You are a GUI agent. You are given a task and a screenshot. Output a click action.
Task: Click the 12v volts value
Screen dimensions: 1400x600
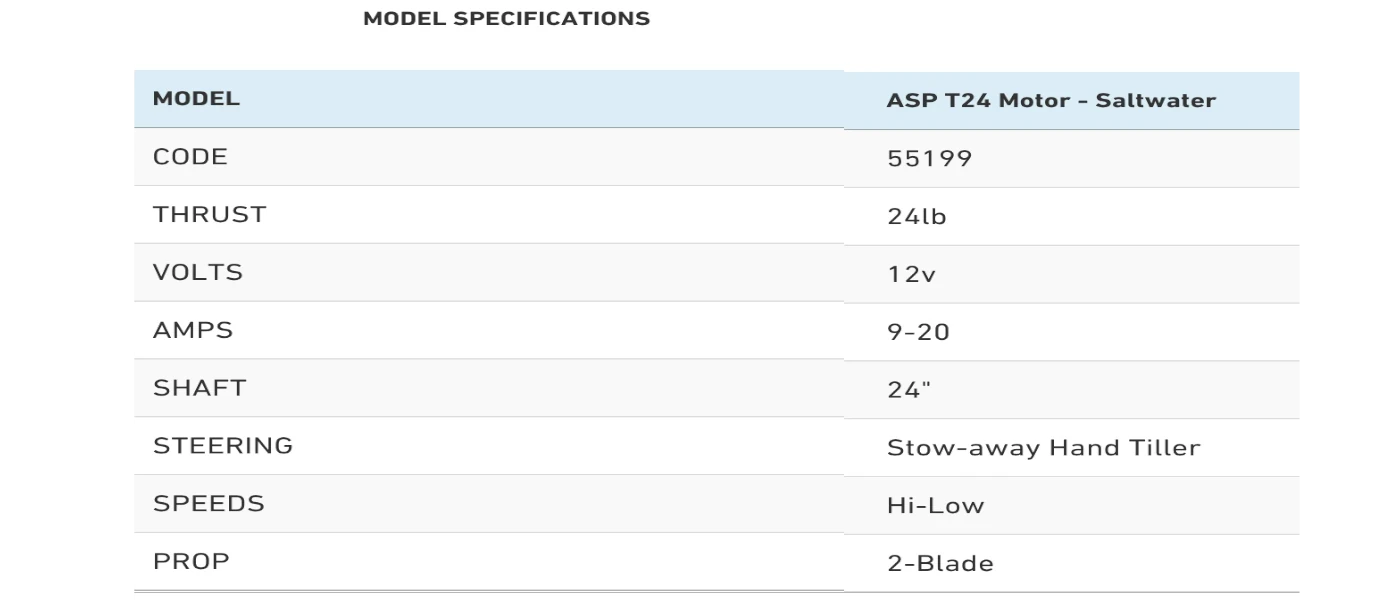click(x=911, y=274)
